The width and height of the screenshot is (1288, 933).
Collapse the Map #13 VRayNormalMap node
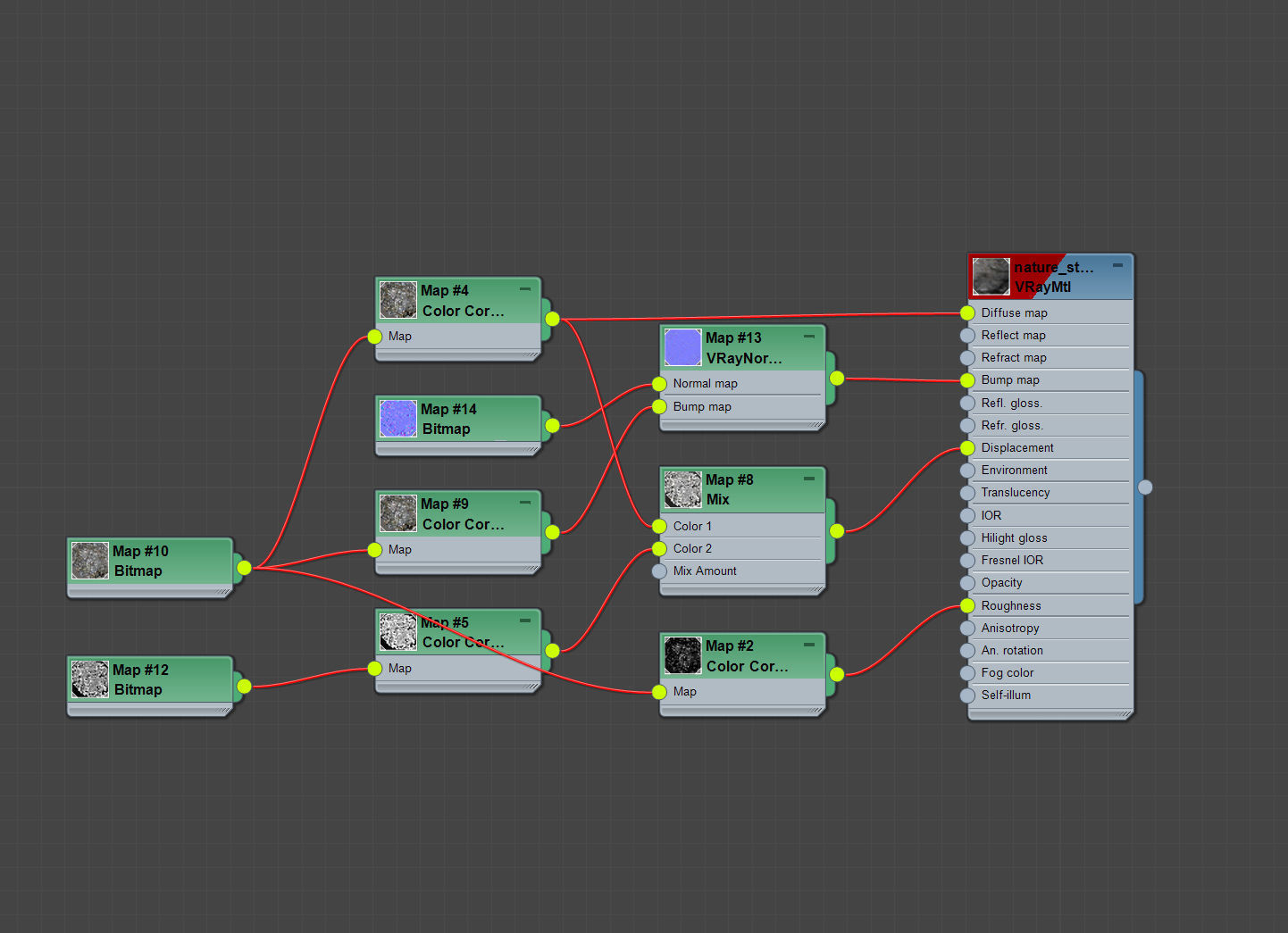pos(809,337)
